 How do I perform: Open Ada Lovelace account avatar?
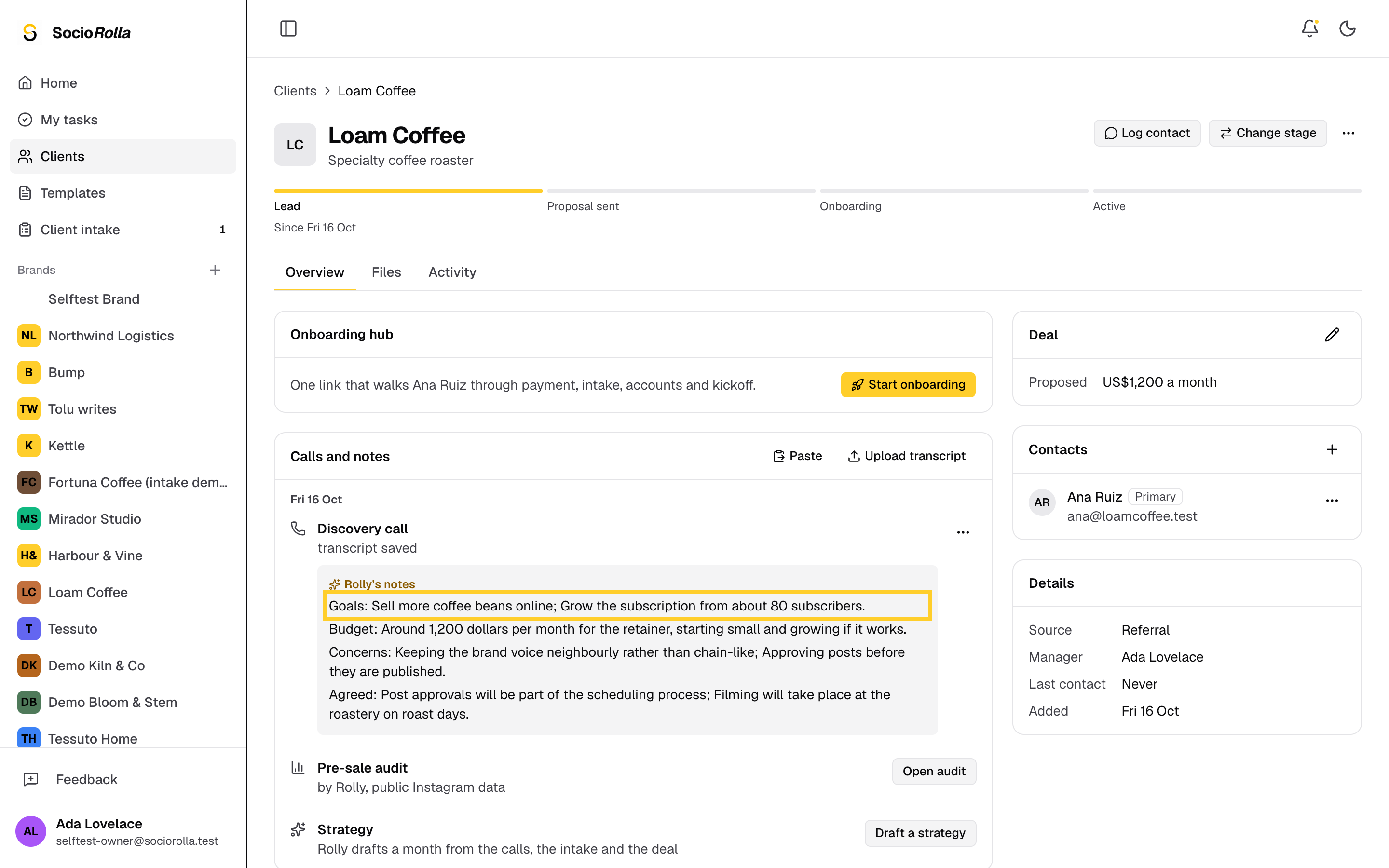[31, 831]
